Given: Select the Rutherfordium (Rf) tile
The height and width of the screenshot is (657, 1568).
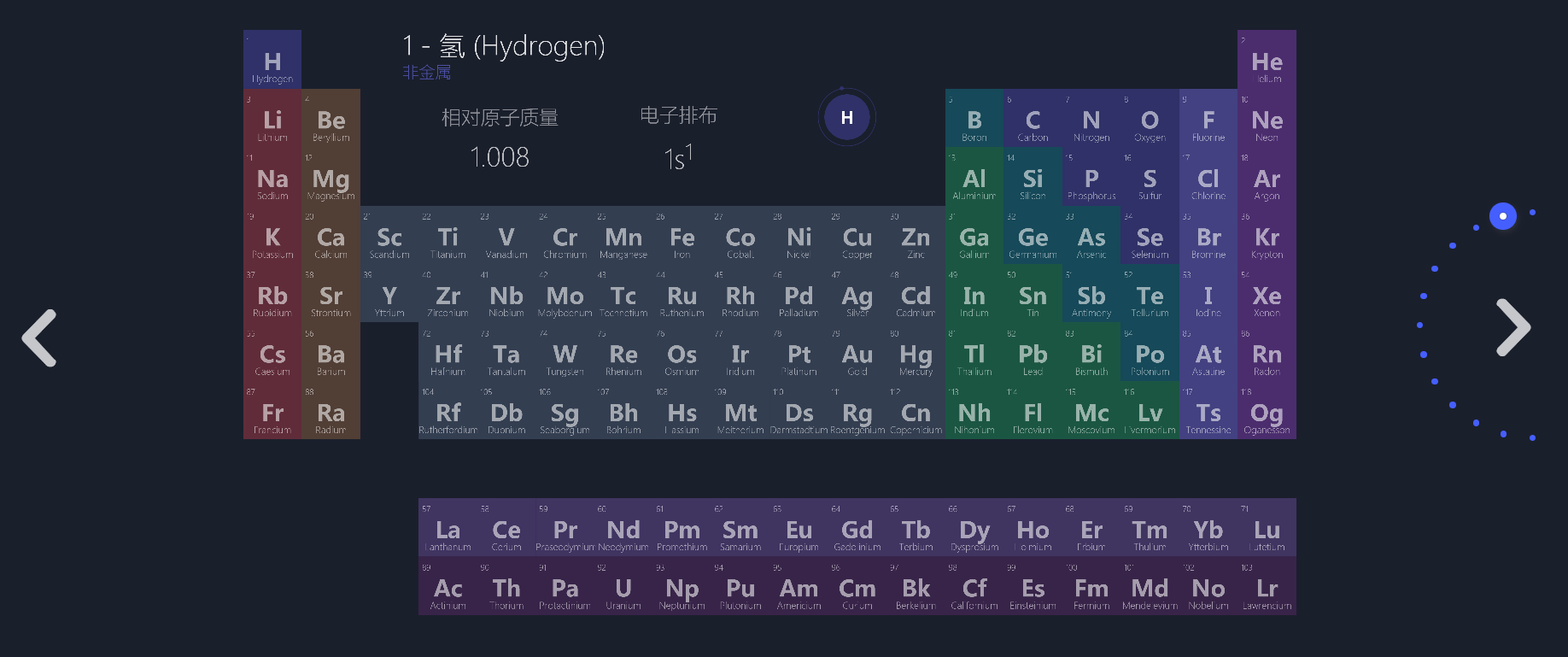Looking at the screenshot, I should pos(448,411).
